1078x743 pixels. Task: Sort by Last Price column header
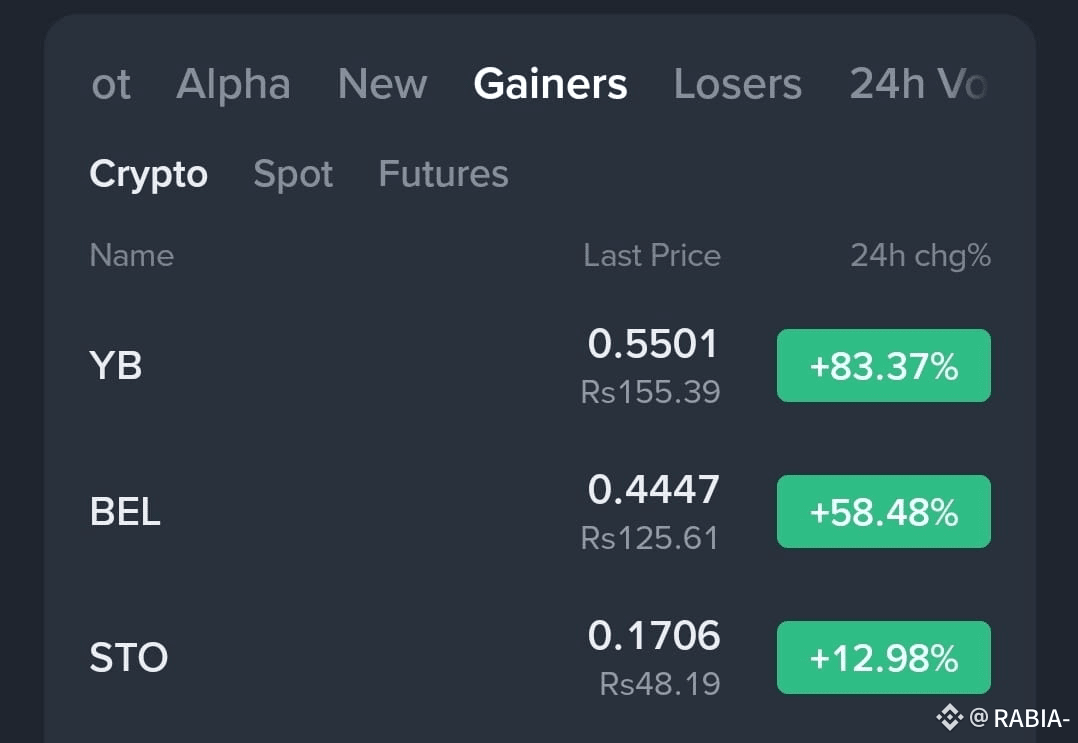point(652,256)
